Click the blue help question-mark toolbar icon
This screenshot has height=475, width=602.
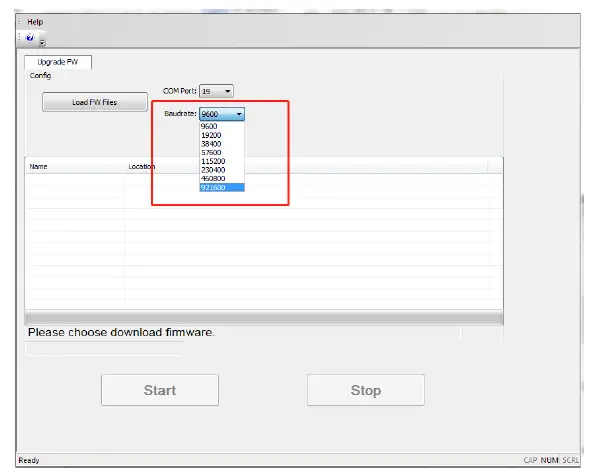click(x=30, y=38)
